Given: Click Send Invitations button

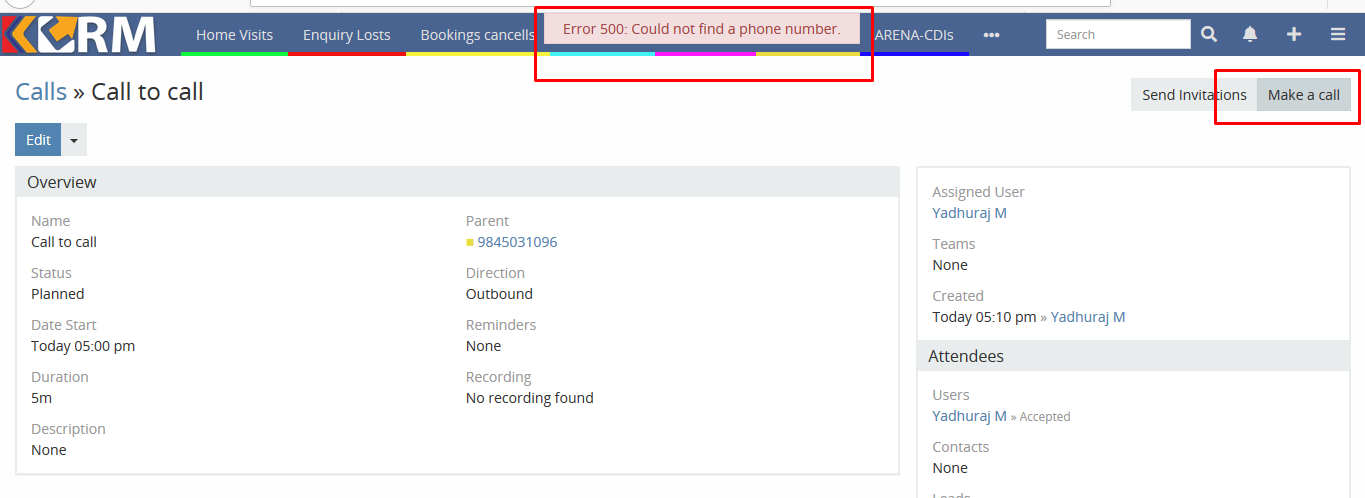Looking at the screenshot, I should pyautogui.click(x=1194, y=95).
